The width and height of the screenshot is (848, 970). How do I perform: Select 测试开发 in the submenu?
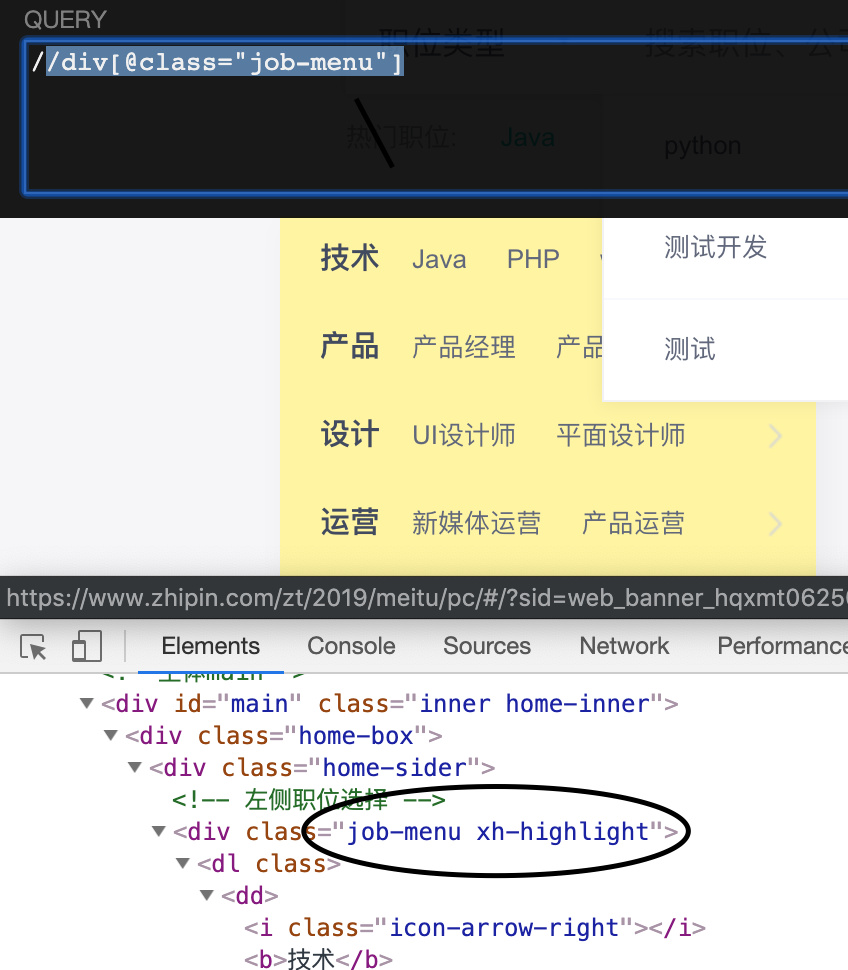(x=716, y=247)
